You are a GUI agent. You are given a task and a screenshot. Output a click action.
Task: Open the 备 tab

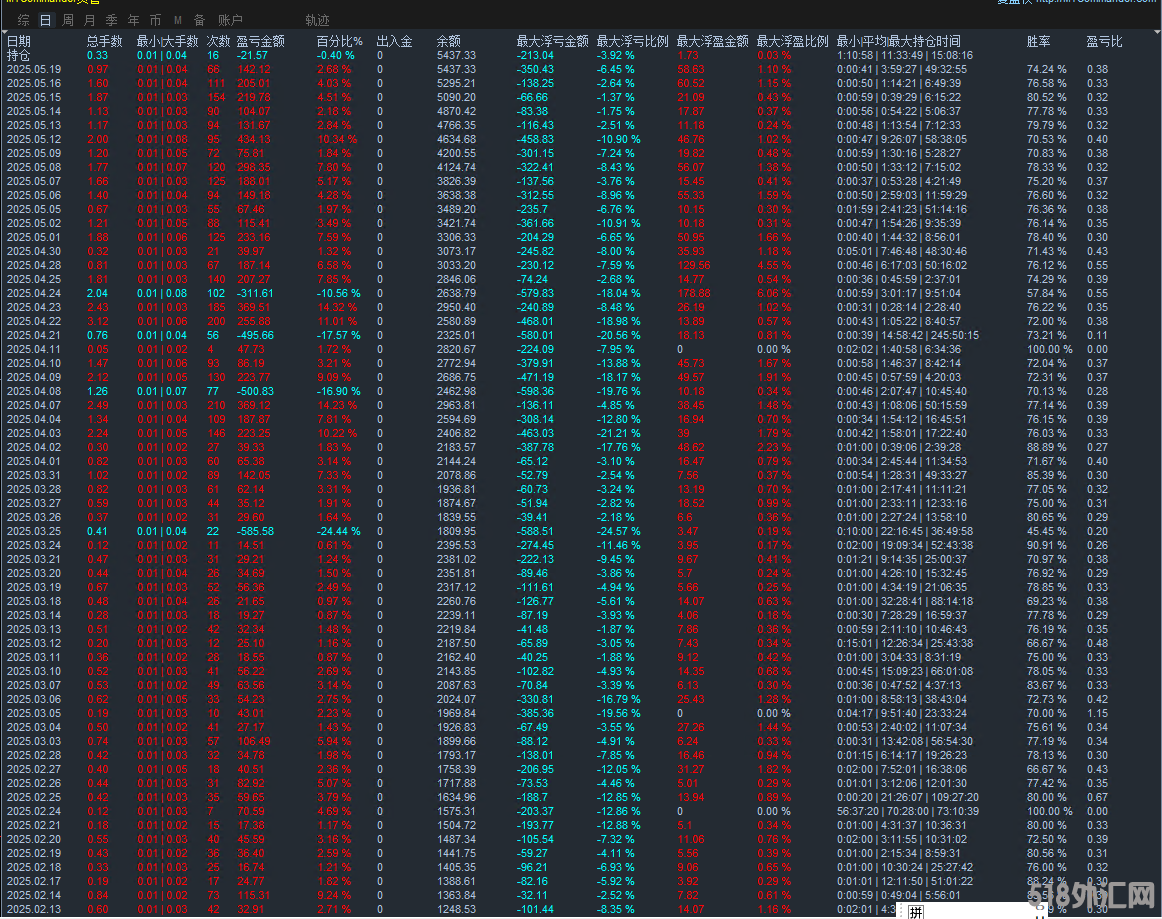point(199,20)
